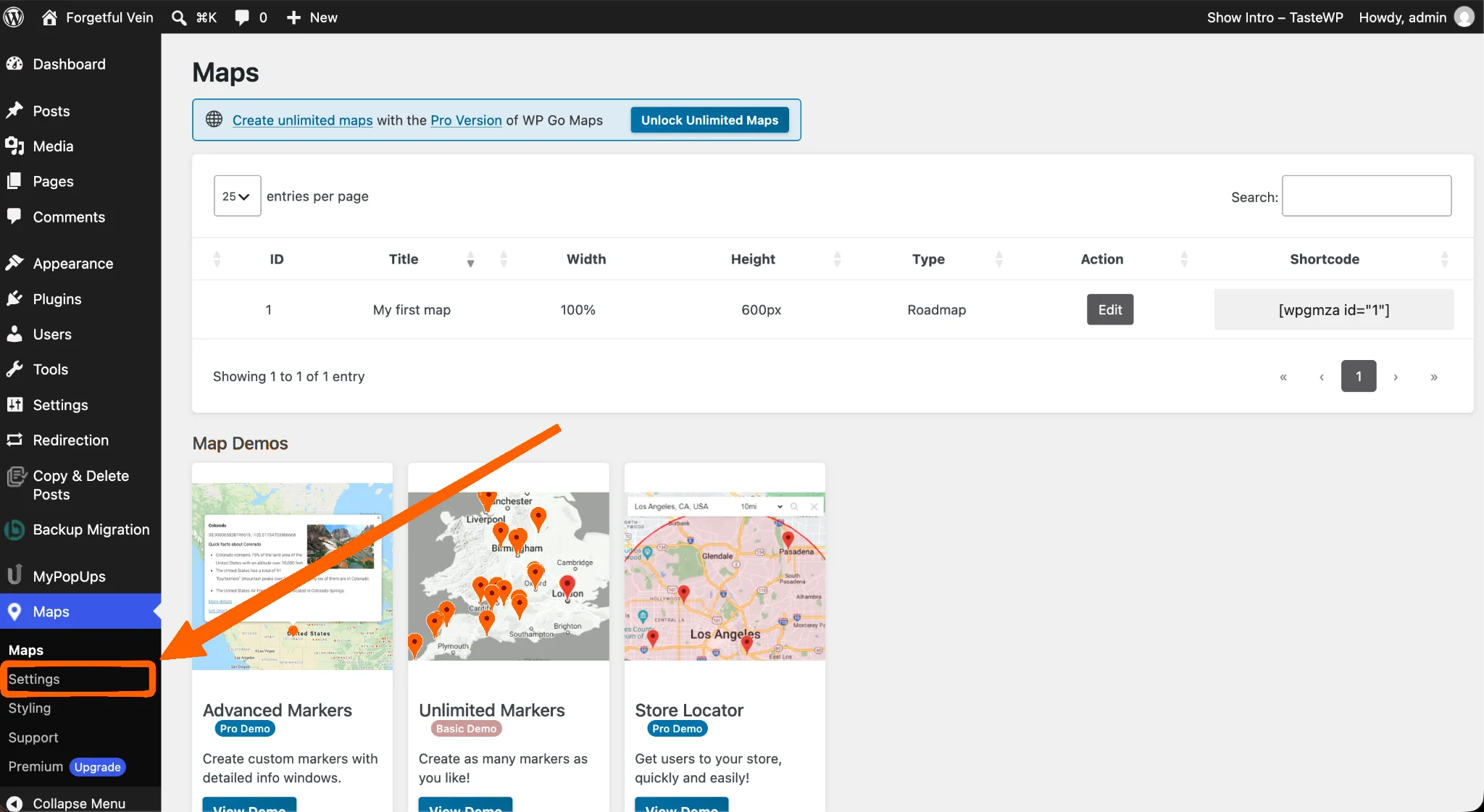Sort table by Shortcode column
Viewport: 1484px width, 812px height.
(x=1325, y=259)
